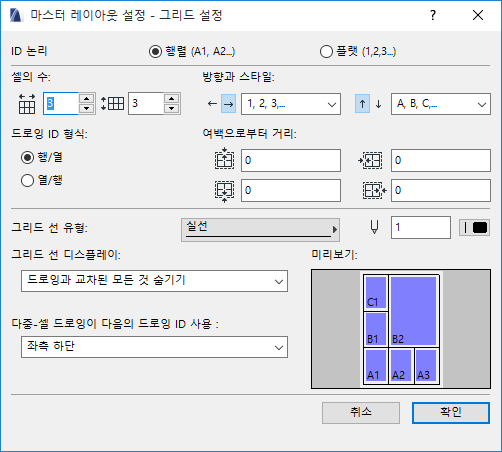Image resolution: width=502 pixels, height=452 pixels.
Task: Click the 확인 button
Action: (x=451, y=413)
